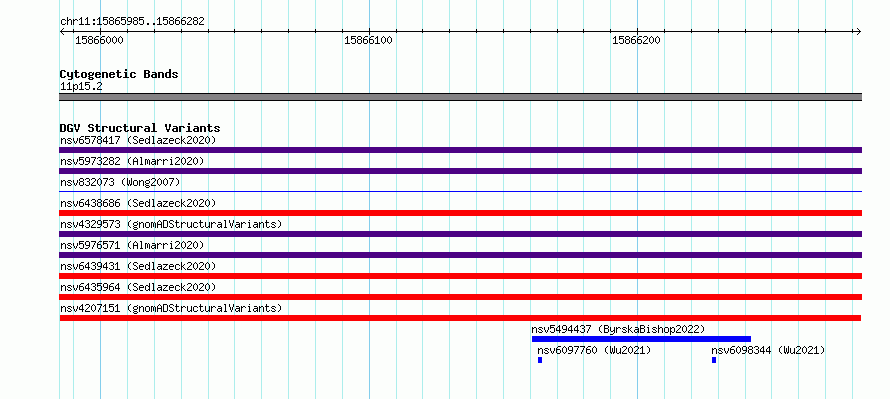Click the nsv4207151 (gnomADStructuralVariants) label

(x=171, y=308)
